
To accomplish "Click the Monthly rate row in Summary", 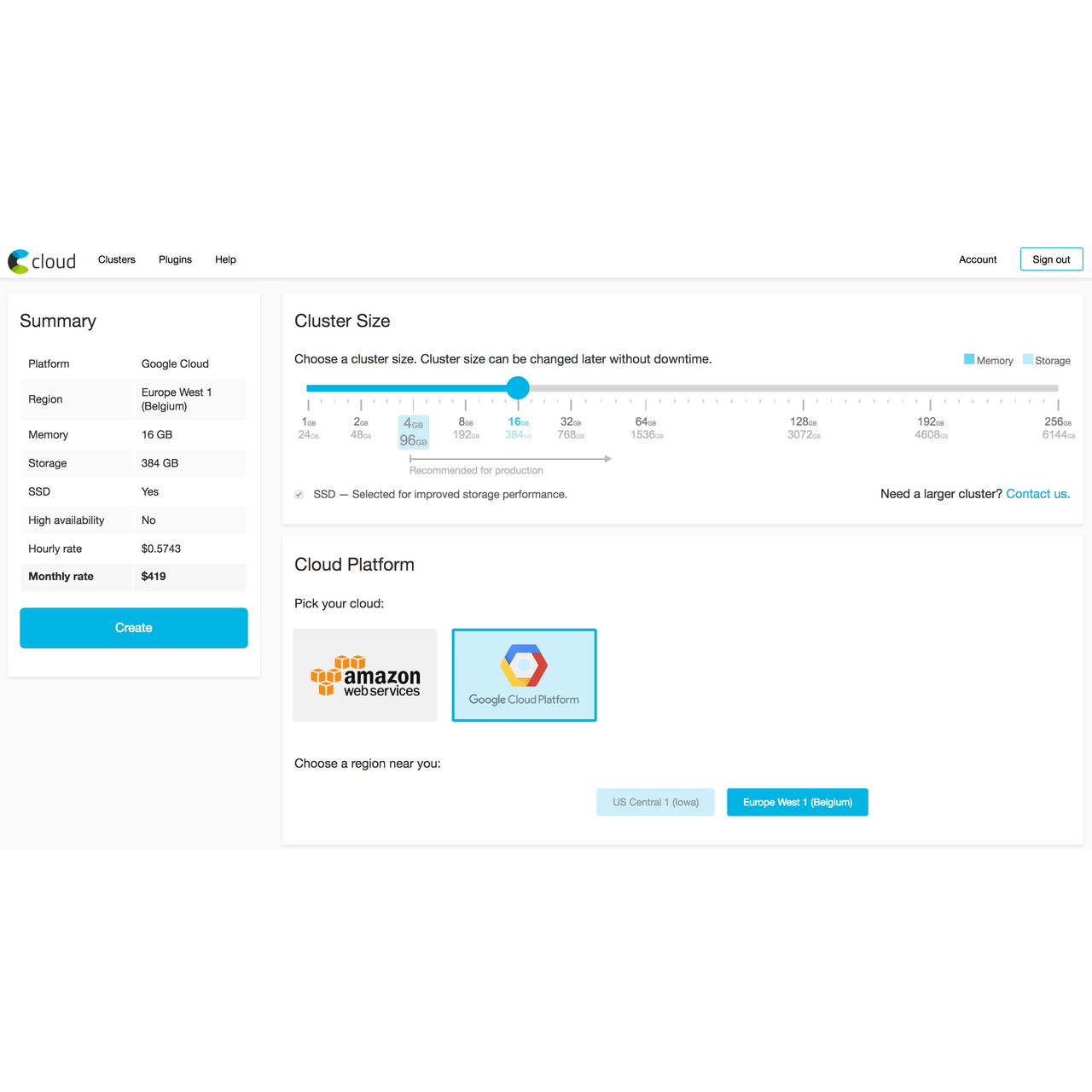I will (x=133, y=577).
